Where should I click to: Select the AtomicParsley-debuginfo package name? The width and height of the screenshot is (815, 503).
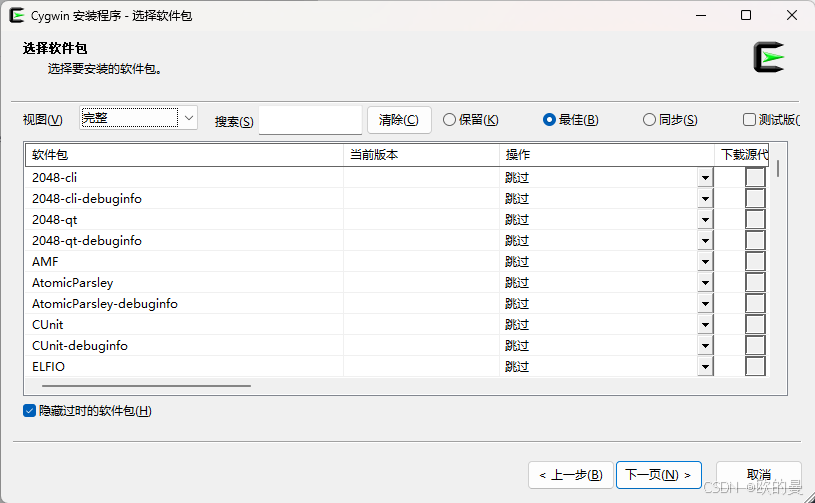105,303
